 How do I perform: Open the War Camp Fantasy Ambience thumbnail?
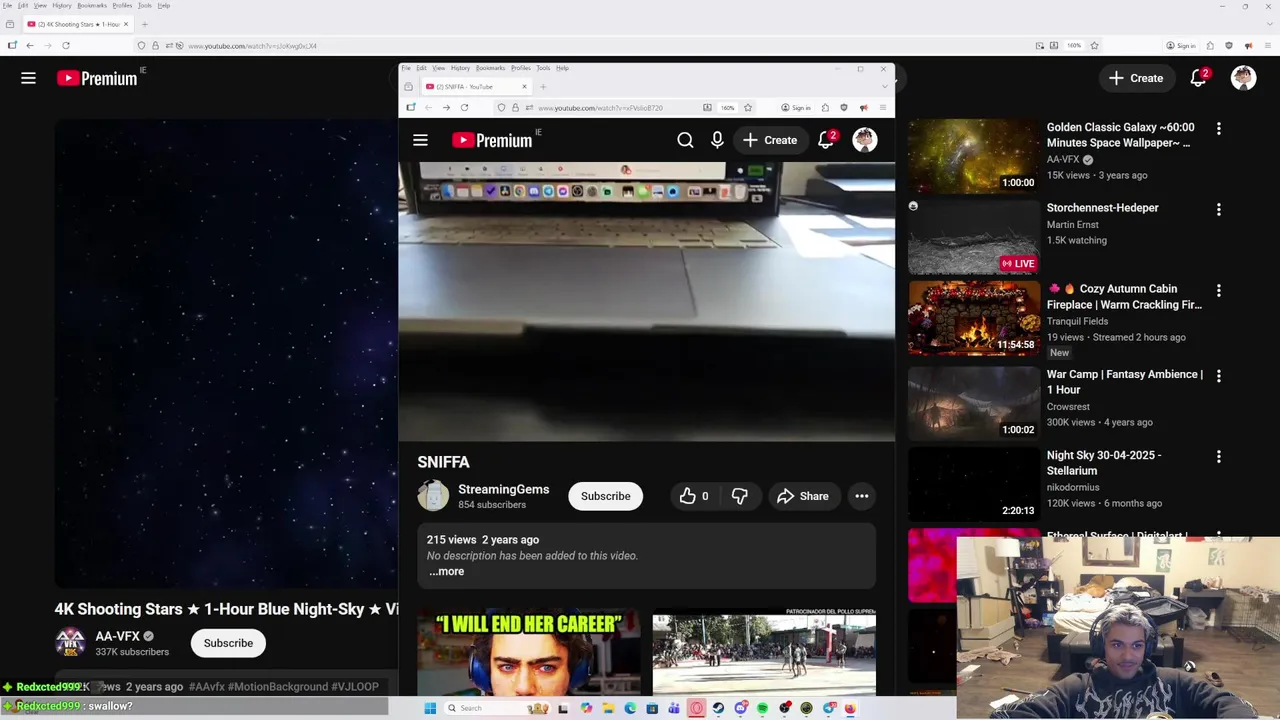point(974,403)
